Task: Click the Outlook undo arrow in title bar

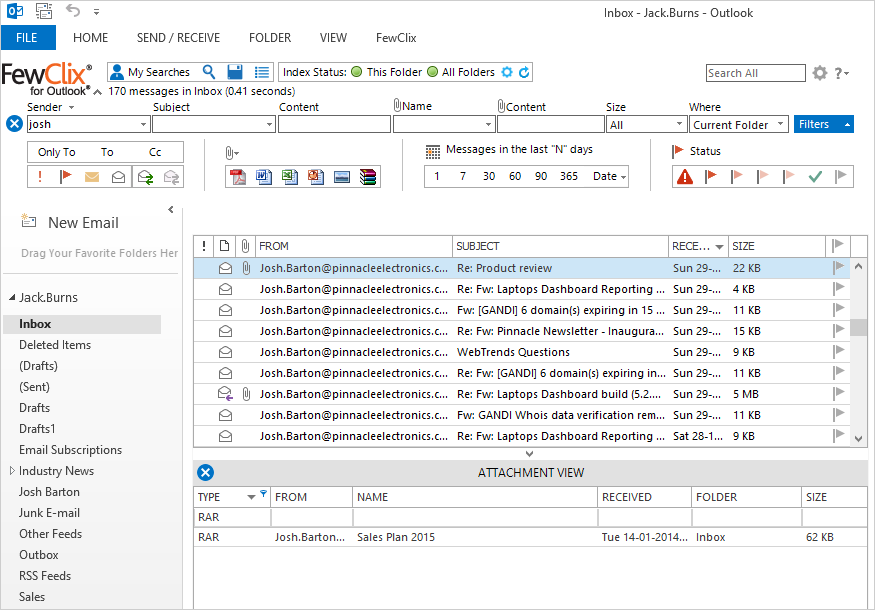Action: [73, 11]
